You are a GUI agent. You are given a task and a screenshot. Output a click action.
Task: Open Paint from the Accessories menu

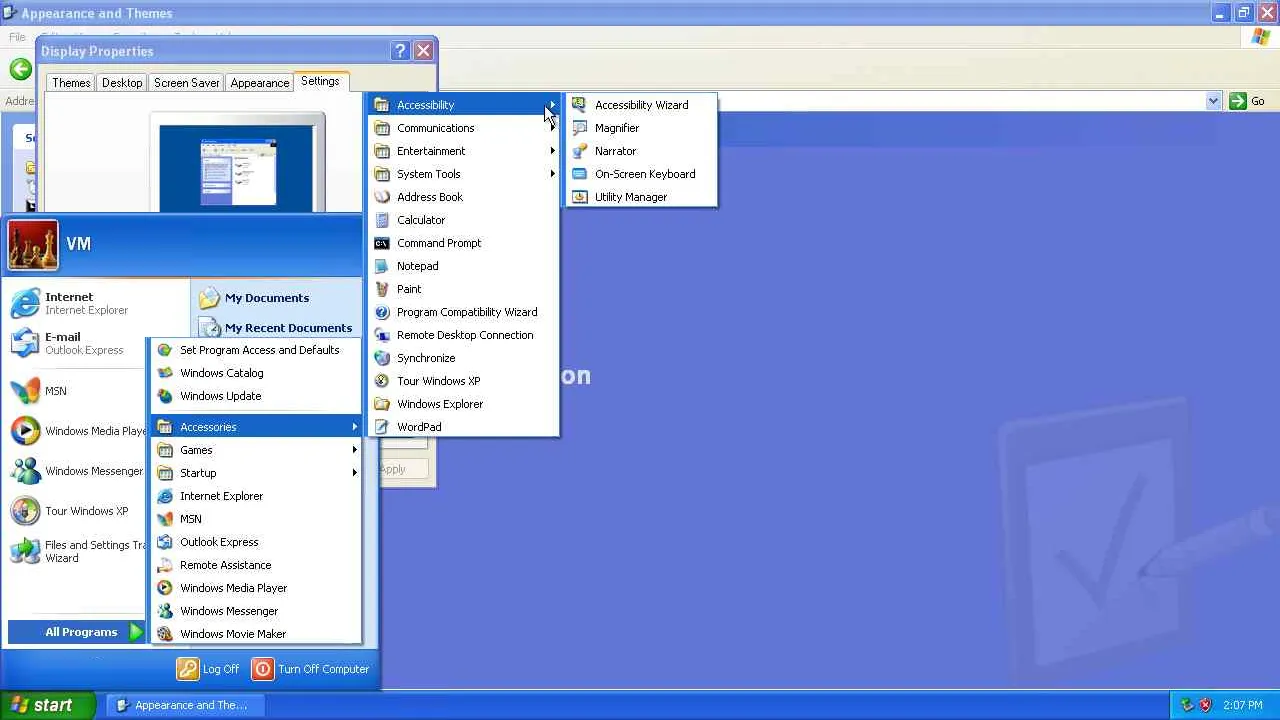(x=463, y=289)
